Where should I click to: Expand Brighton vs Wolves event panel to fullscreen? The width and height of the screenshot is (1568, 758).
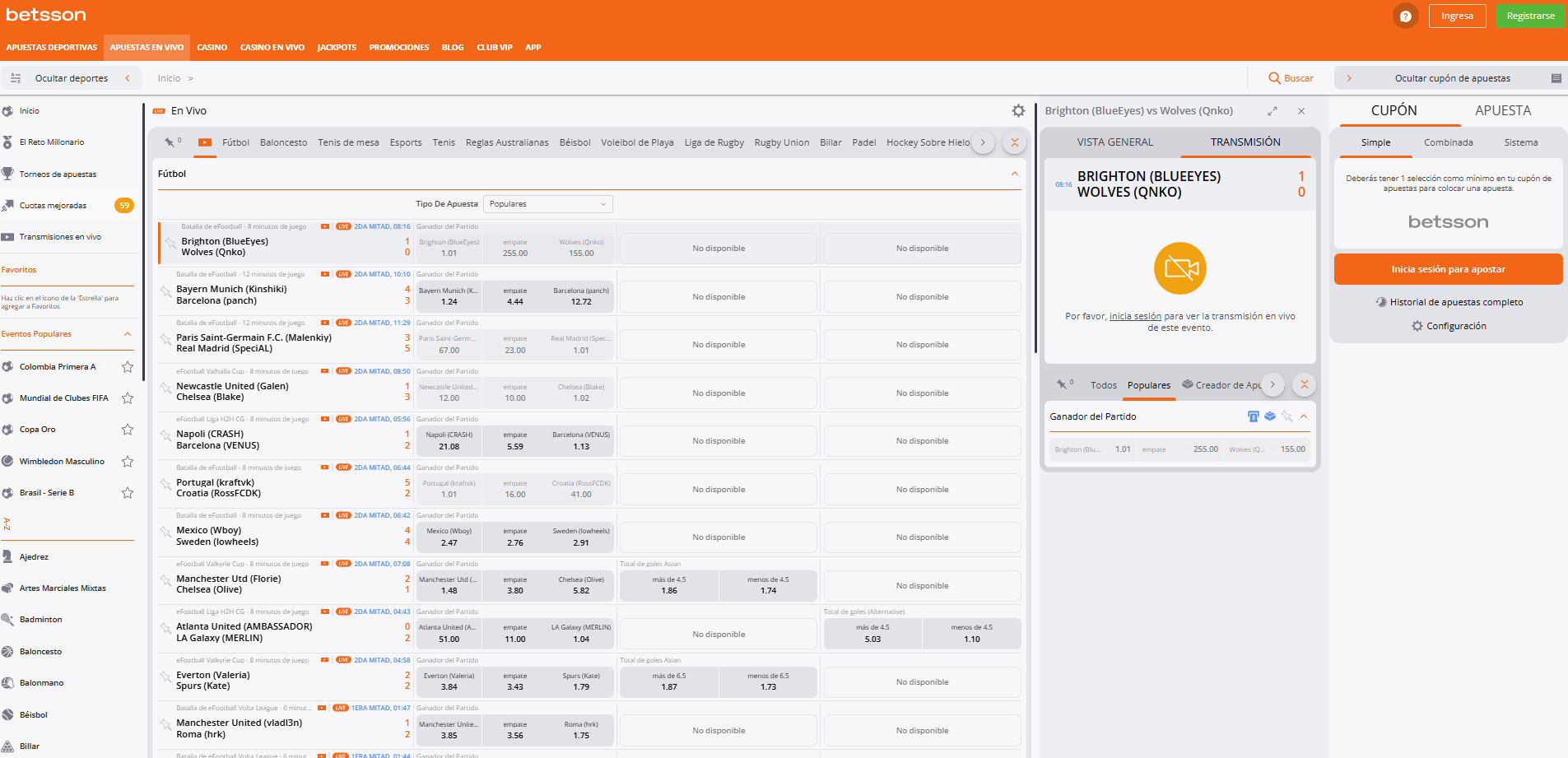(1273, 111)
